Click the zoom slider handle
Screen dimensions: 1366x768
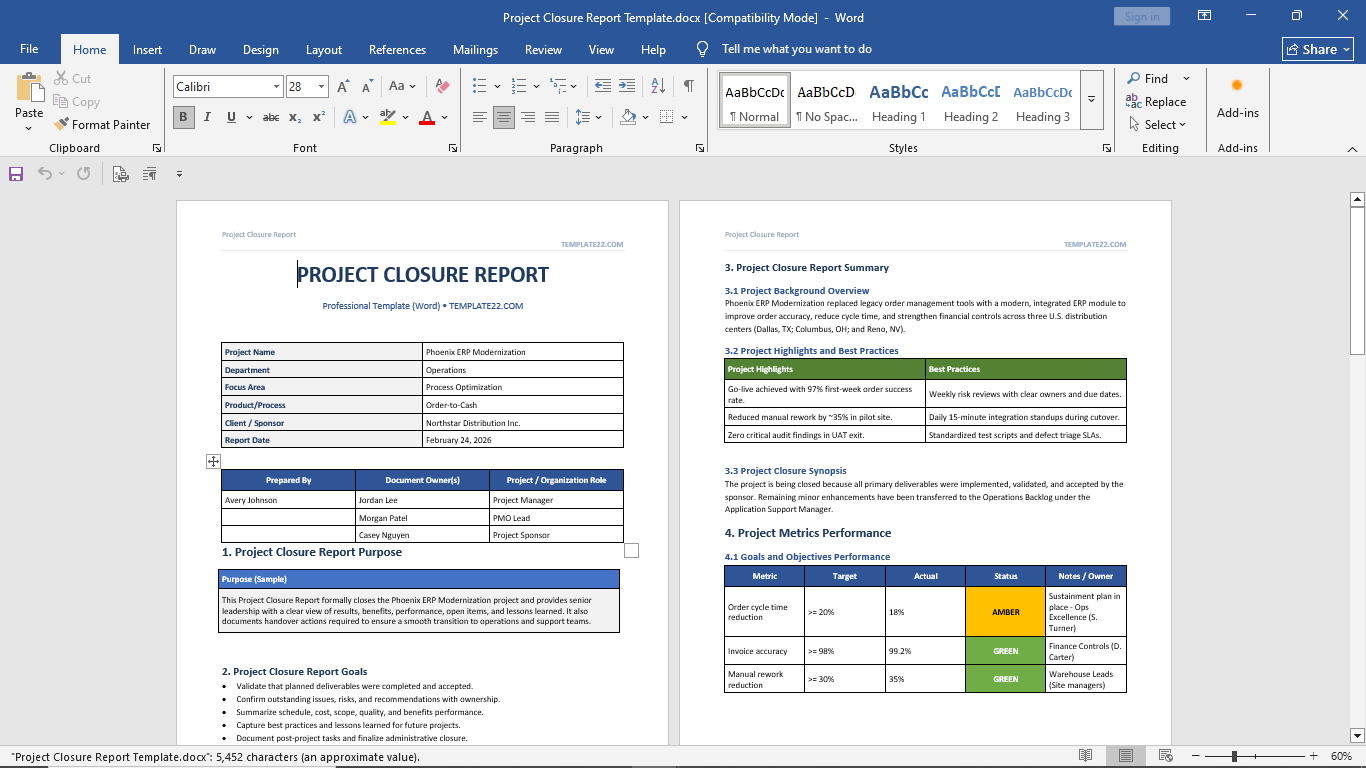pos(1235,757)
